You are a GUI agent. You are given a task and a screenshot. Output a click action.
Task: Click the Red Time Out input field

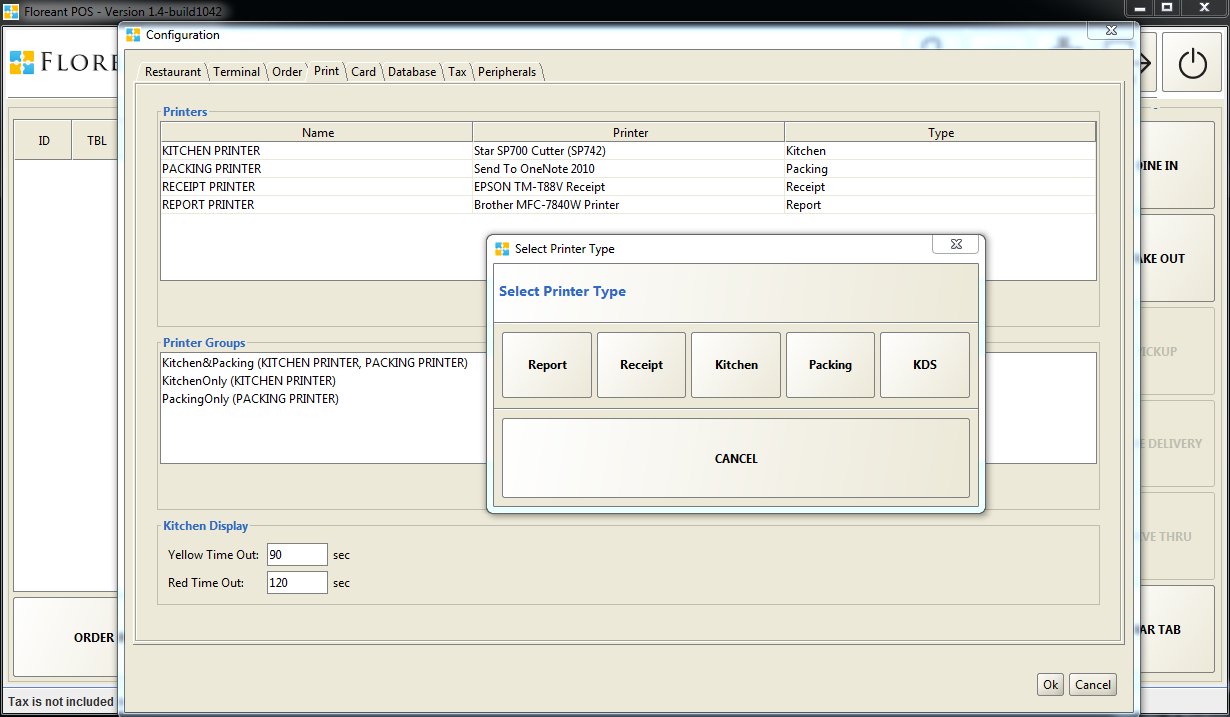pos(296,582)
